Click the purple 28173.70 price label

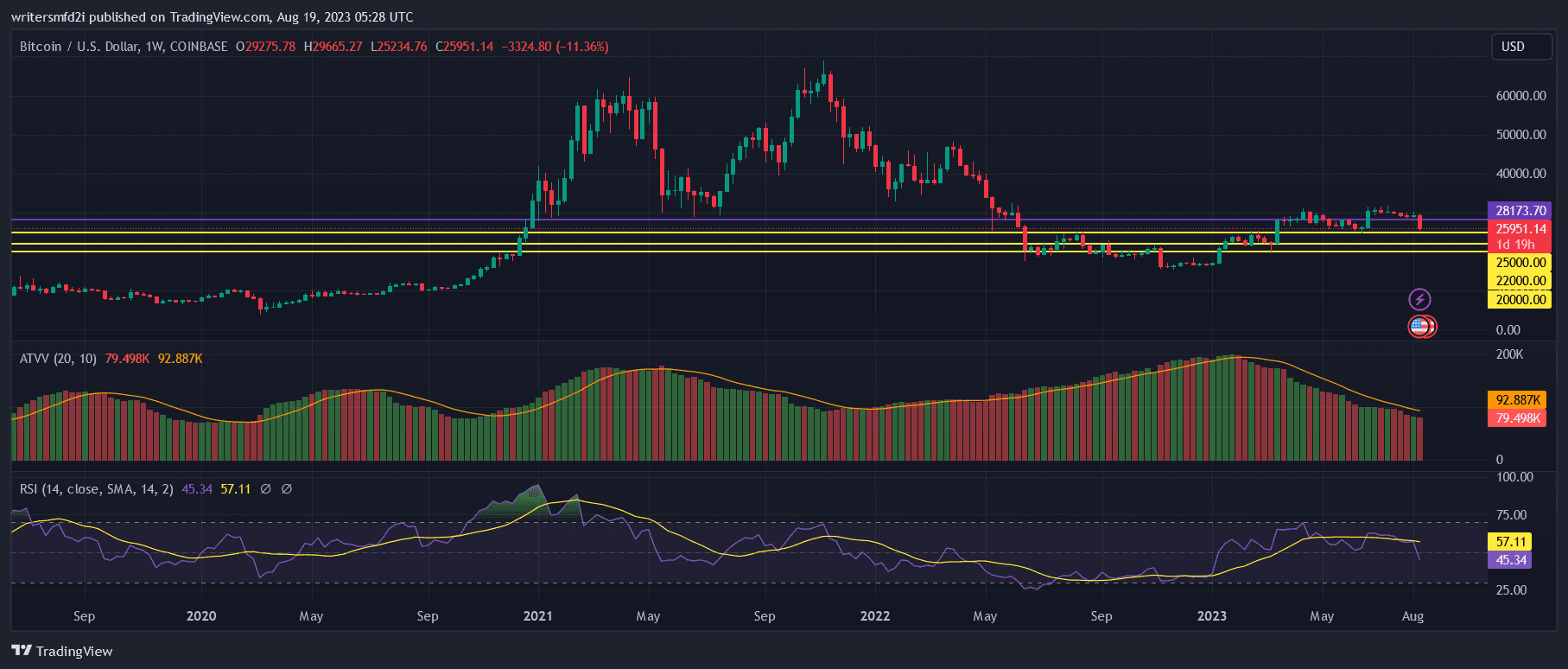(x=1520, y=211)
